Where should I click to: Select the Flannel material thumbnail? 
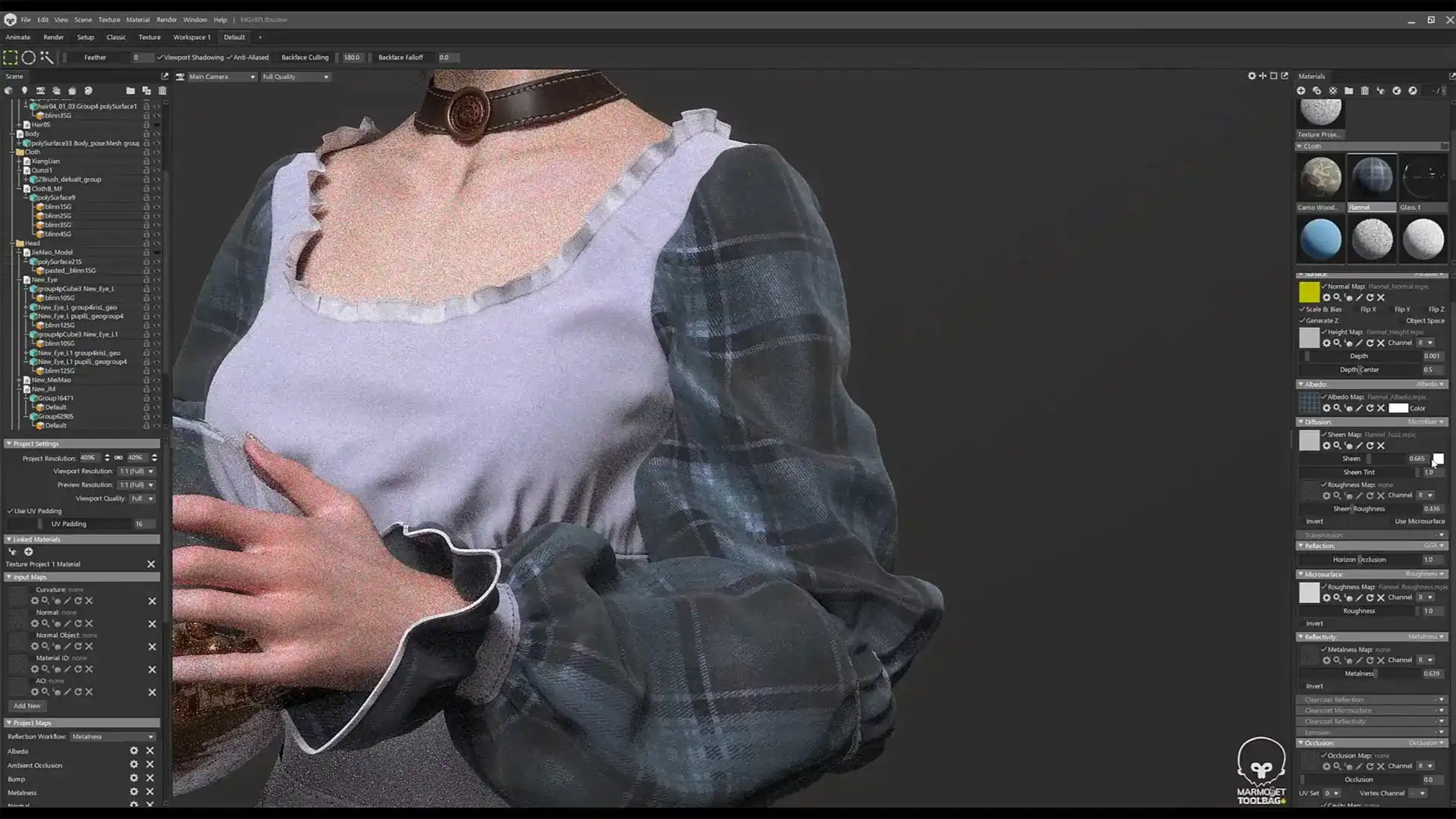point(1371,177)
